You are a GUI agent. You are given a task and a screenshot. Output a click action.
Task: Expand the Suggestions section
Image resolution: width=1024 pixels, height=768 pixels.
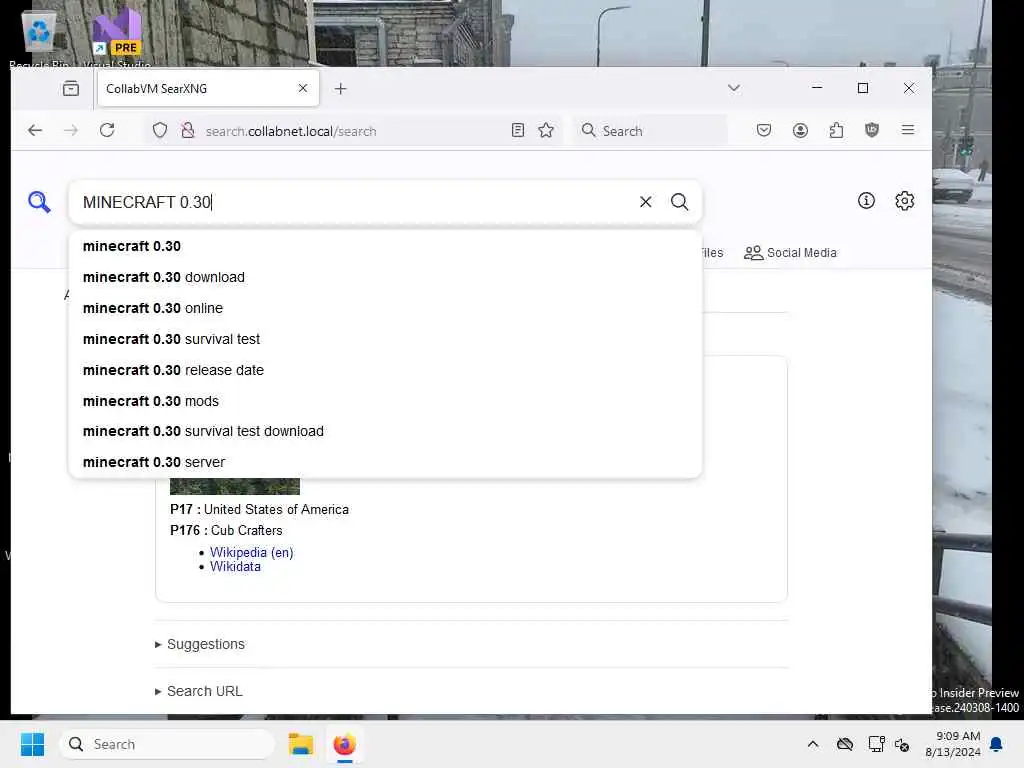click(200, 644)
